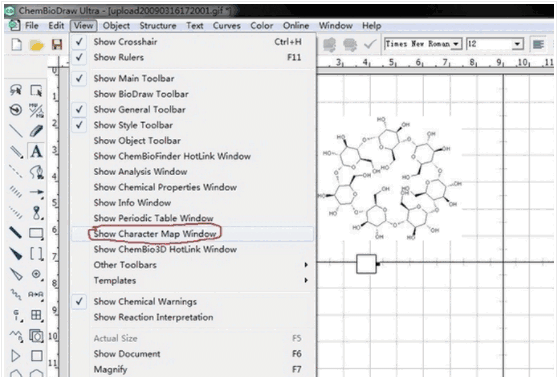Choose Magnify in View menu

(x=193, y=370)
